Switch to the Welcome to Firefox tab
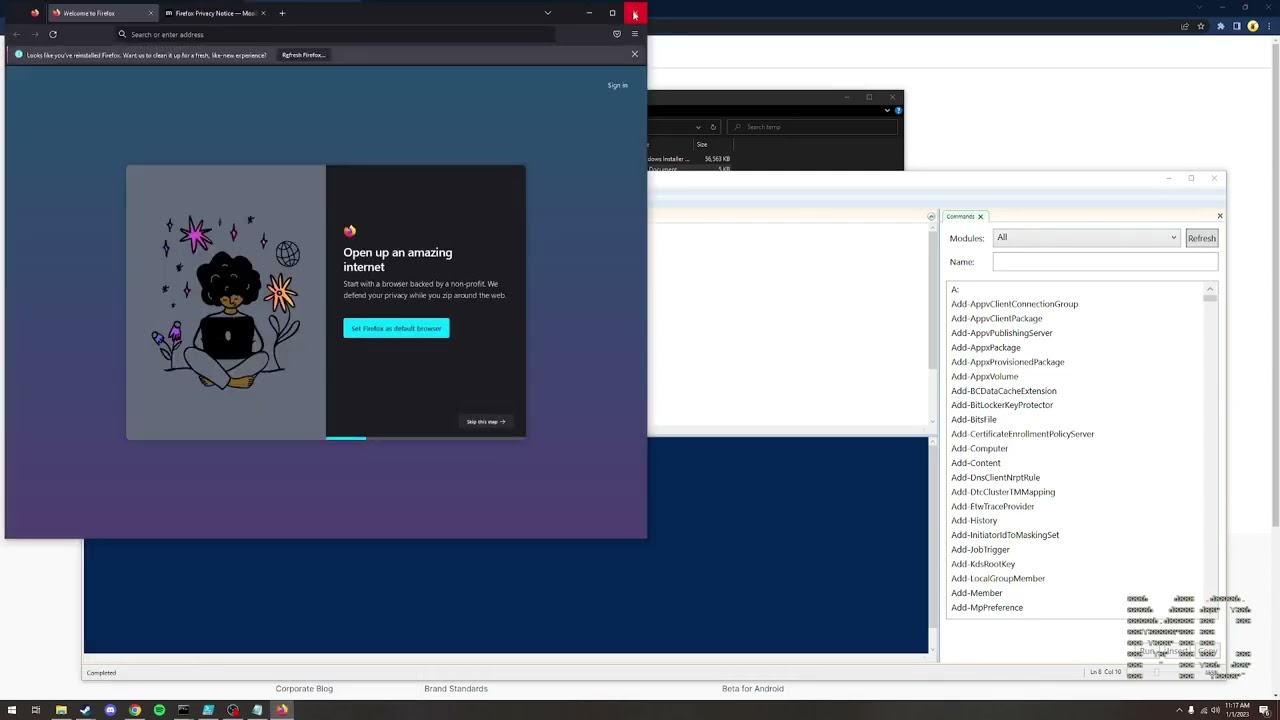 point(102,13)
